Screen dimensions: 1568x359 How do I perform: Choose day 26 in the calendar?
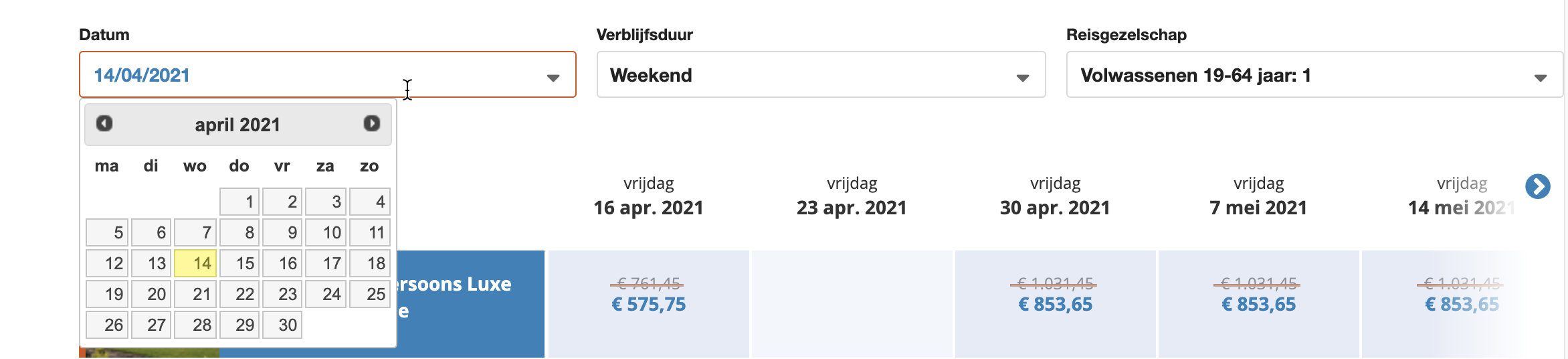[107, 325]
